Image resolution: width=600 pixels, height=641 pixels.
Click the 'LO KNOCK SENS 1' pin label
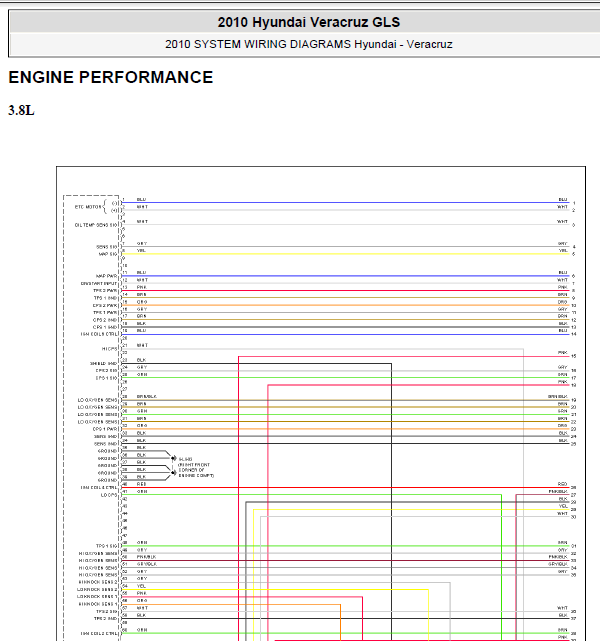[97, 597]
